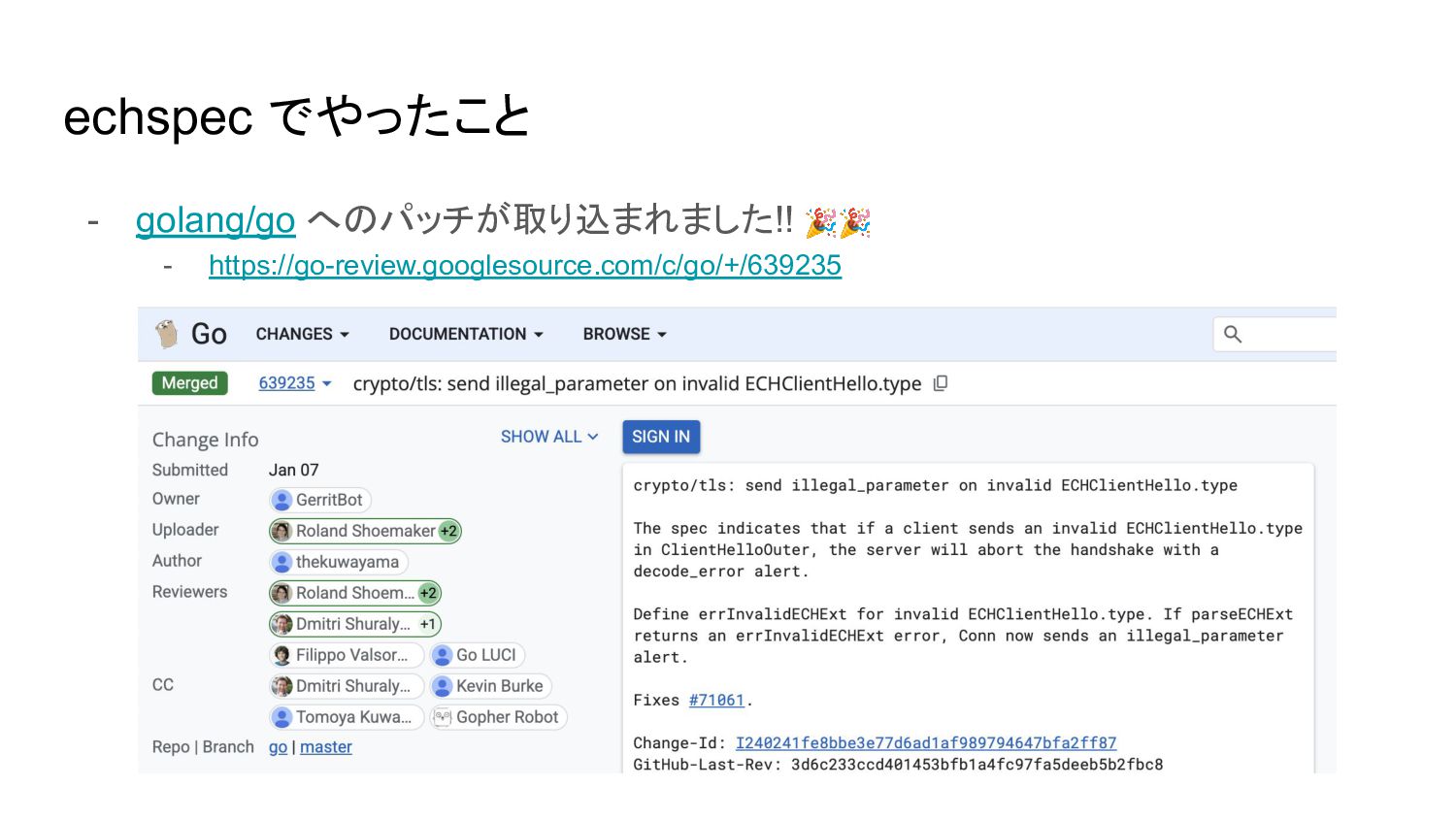Click the search magnifier icon
The image size is (1456, 819).
(1233, 334)
